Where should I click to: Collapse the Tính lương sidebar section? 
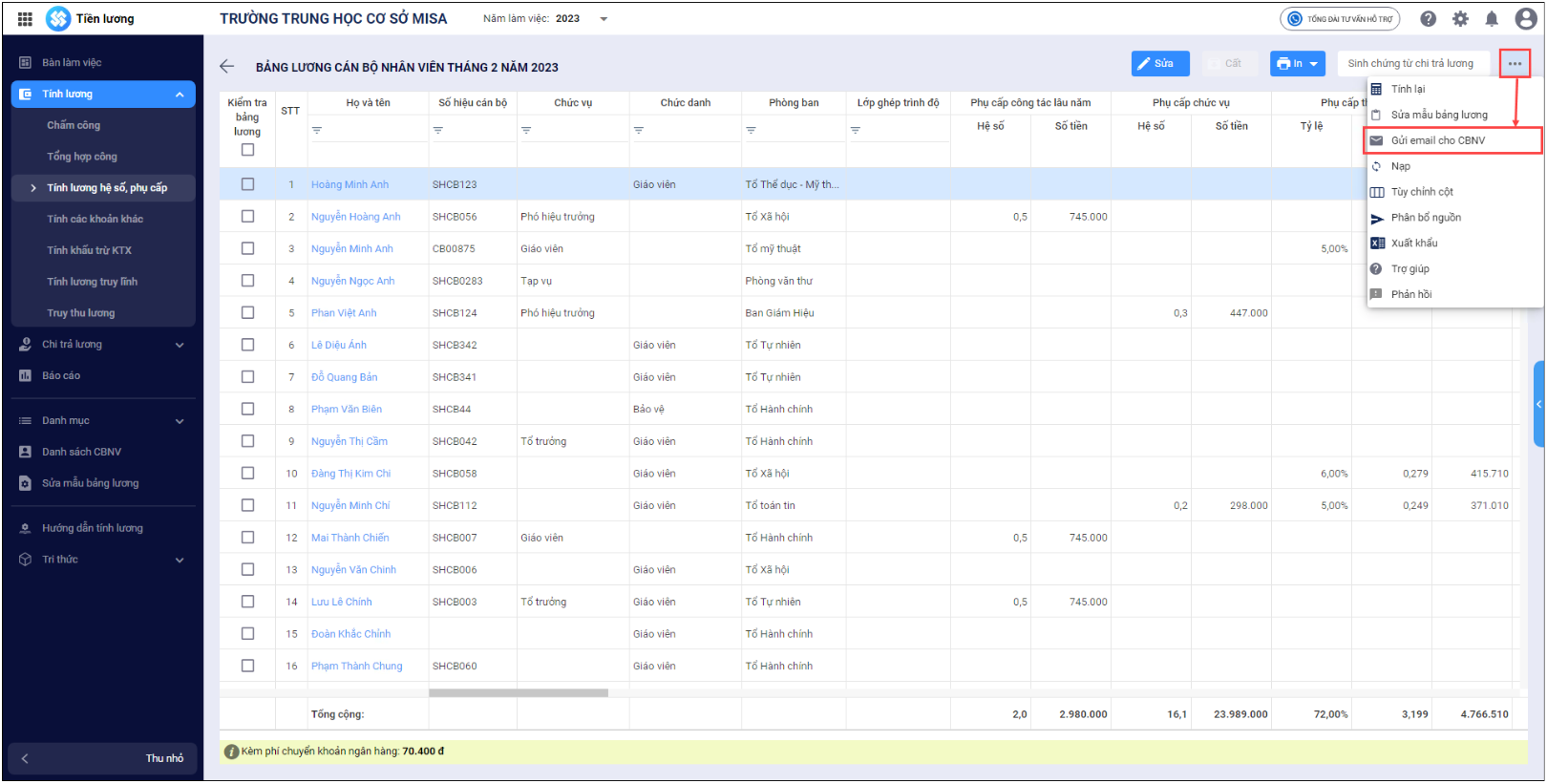click(x=180, y=95)
